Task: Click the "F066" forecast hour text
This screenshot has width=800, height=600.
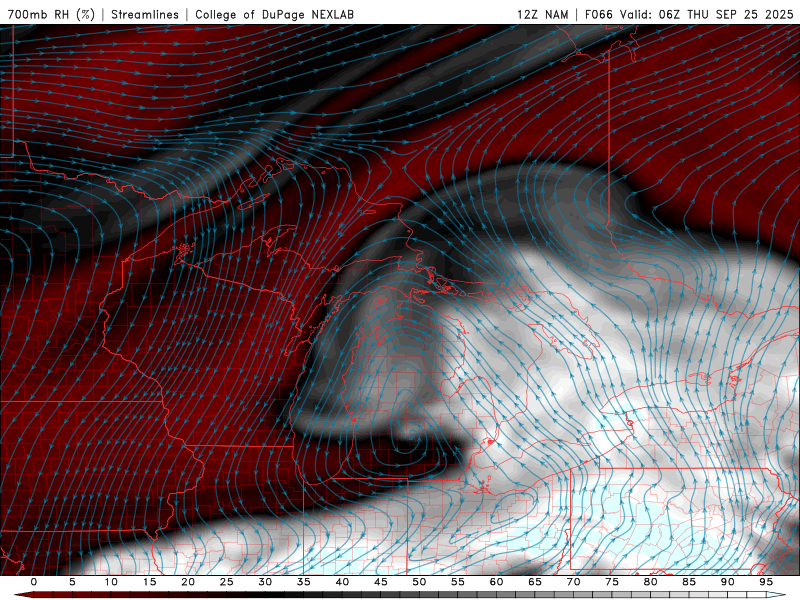Action: tap(599, 14)
